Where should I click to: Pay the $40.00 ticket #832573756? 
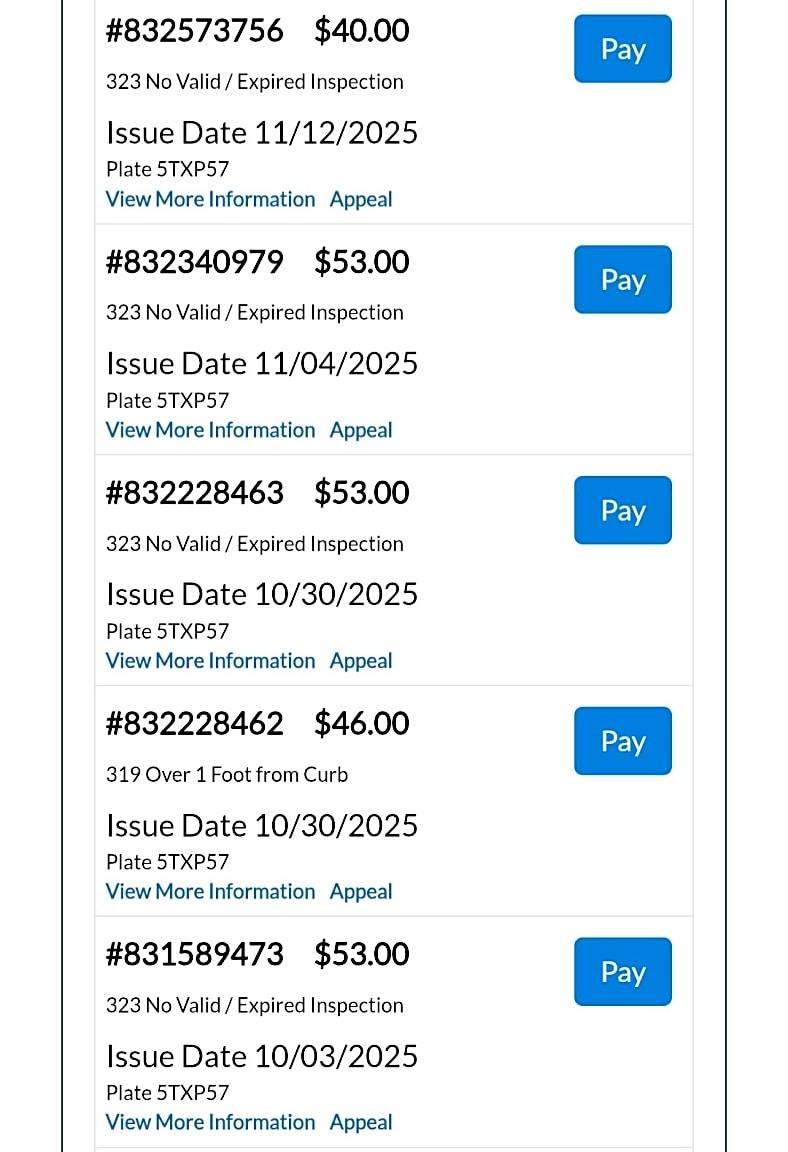click(x=622, y=49)
